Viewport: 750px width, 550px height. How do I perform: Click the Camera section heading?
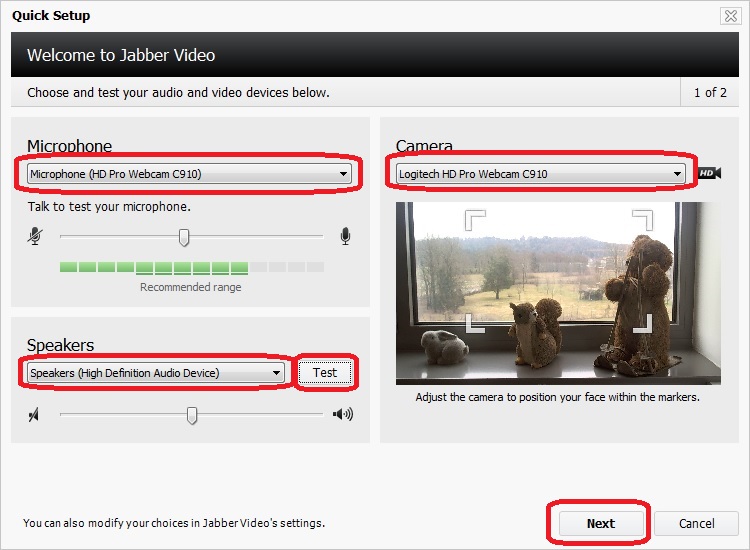click(x=424, y=146)
